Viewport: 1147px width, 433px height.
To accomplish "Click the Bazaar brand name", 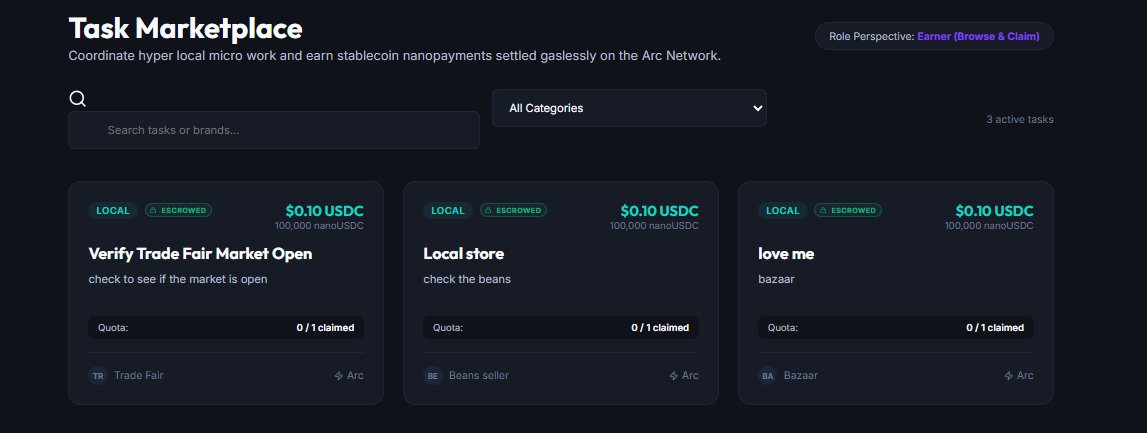I will point(801,376).
